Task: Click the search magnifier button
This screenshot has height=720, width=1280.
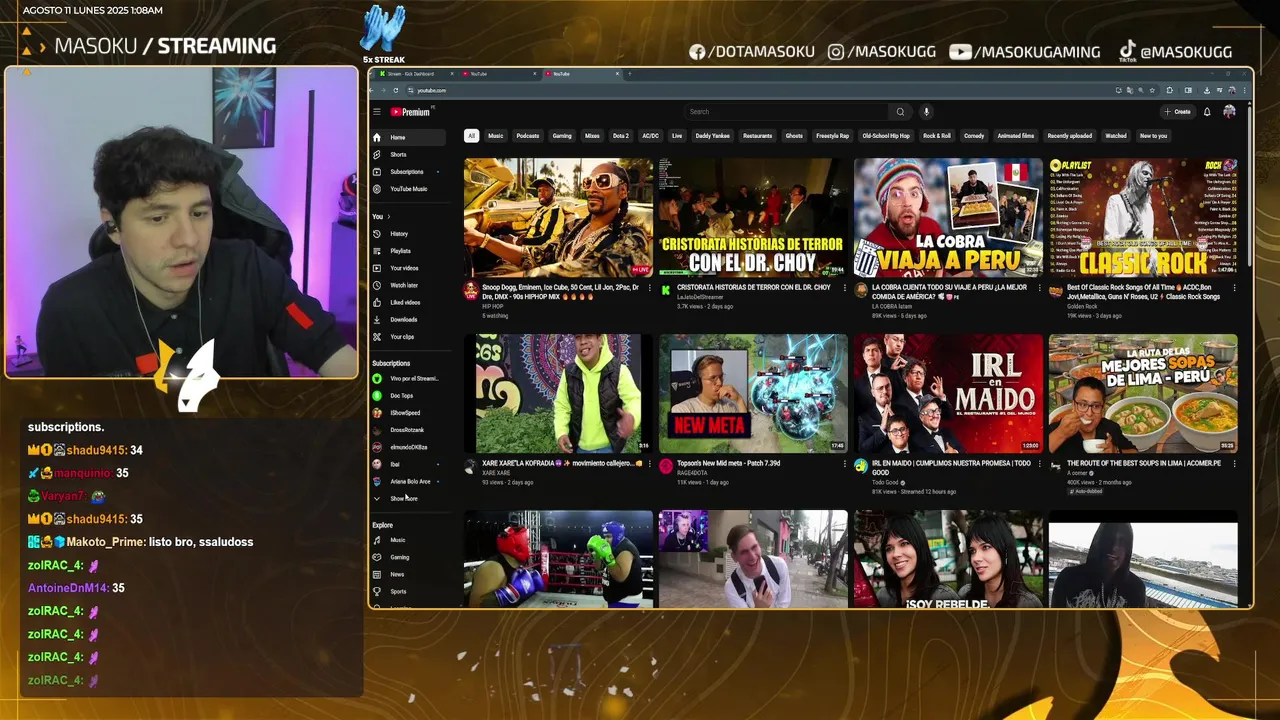Action: point(900,112)
